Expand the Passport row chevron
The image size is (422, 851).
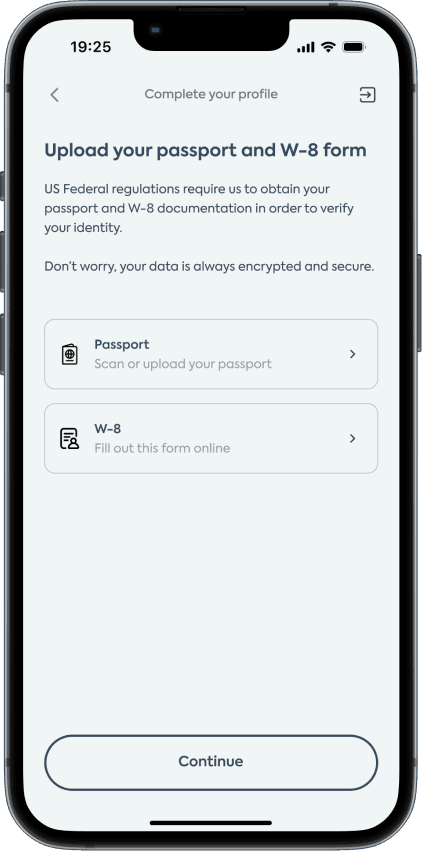coord(353,354)
